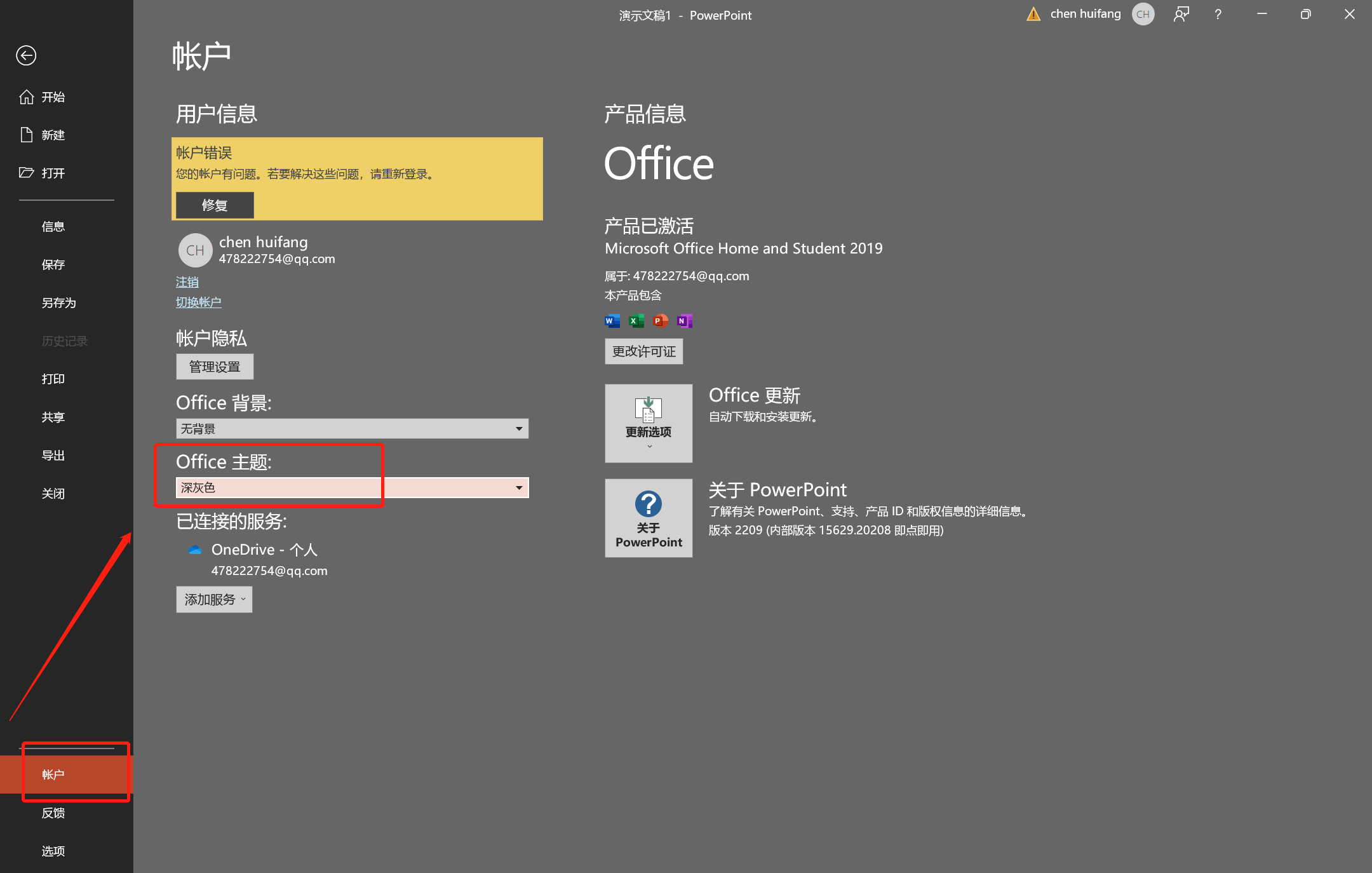Click the home icon next to 开始

[x=26, y=97]
